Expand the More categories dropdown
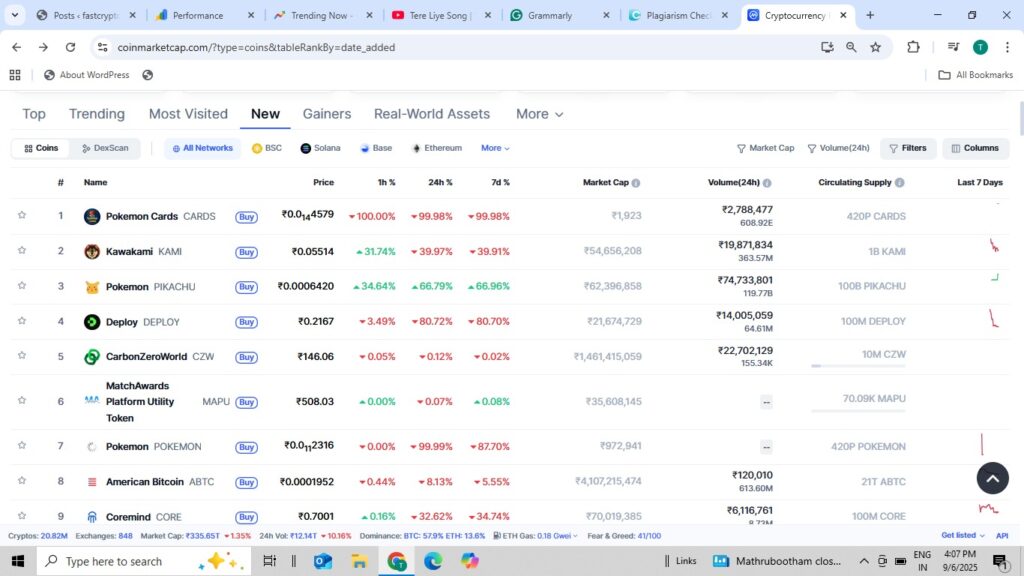The image size is (1024, 576). coord(539,114)
